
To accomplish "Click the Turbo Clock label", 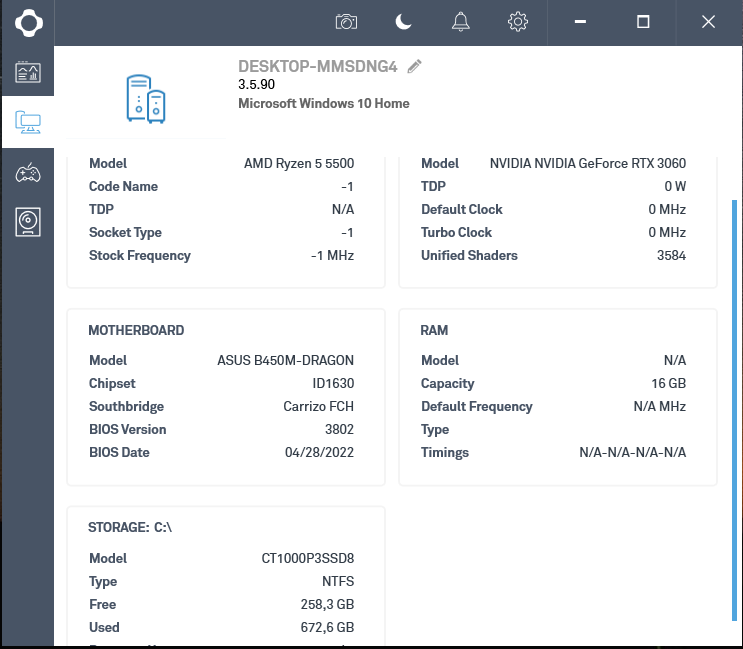I will point(456,232).
